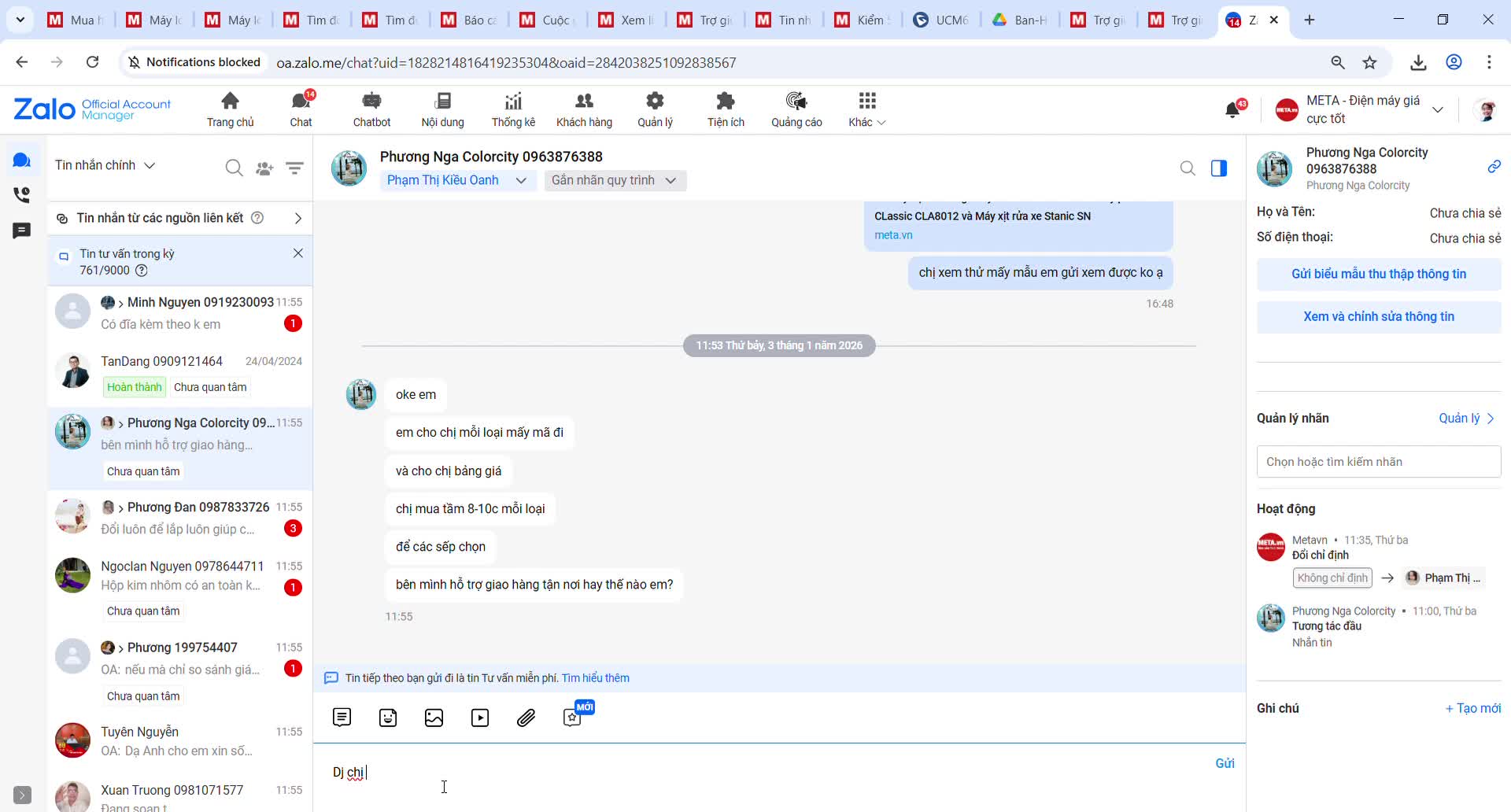This screenshot has width=1511, height=812.
Task: Toggle the right info panel
Action: [x=1219, y=168]
